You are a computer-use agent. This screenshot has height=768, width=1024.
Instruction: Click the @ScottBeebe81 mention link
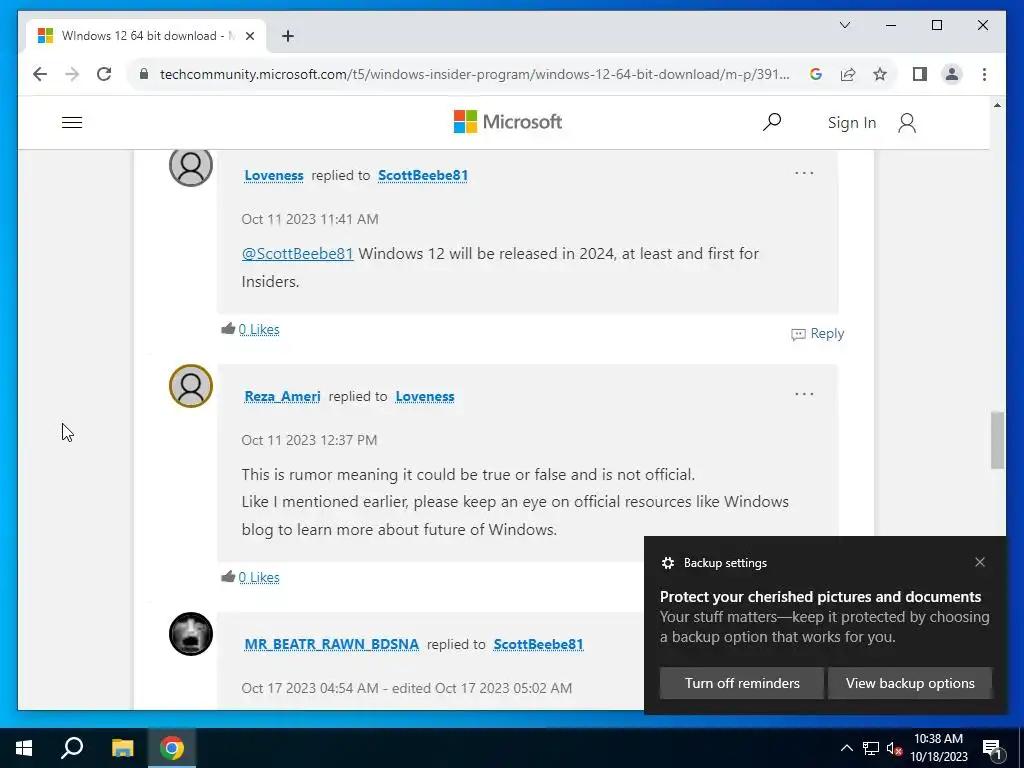click(x=297, y=253)
